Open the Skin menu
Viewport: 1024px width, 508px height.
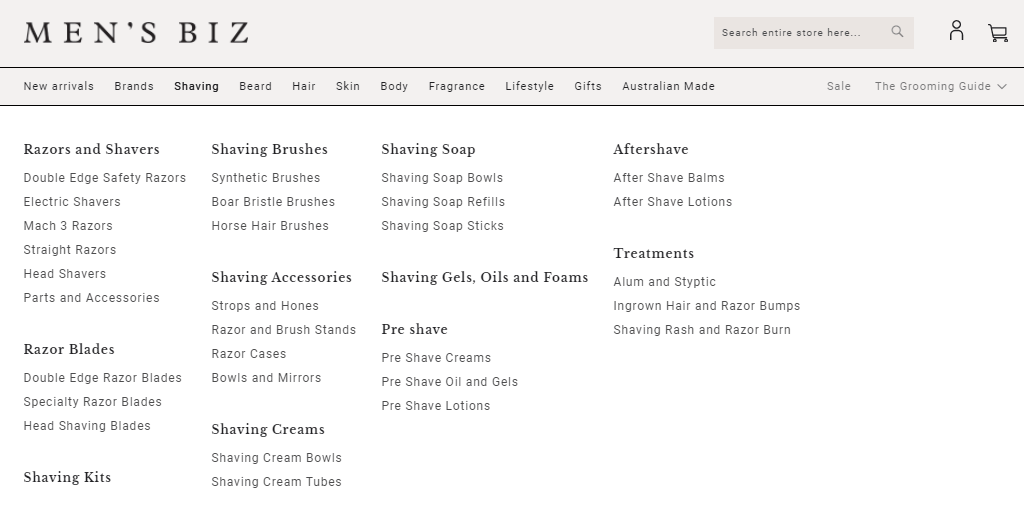(x=348, y=86)
